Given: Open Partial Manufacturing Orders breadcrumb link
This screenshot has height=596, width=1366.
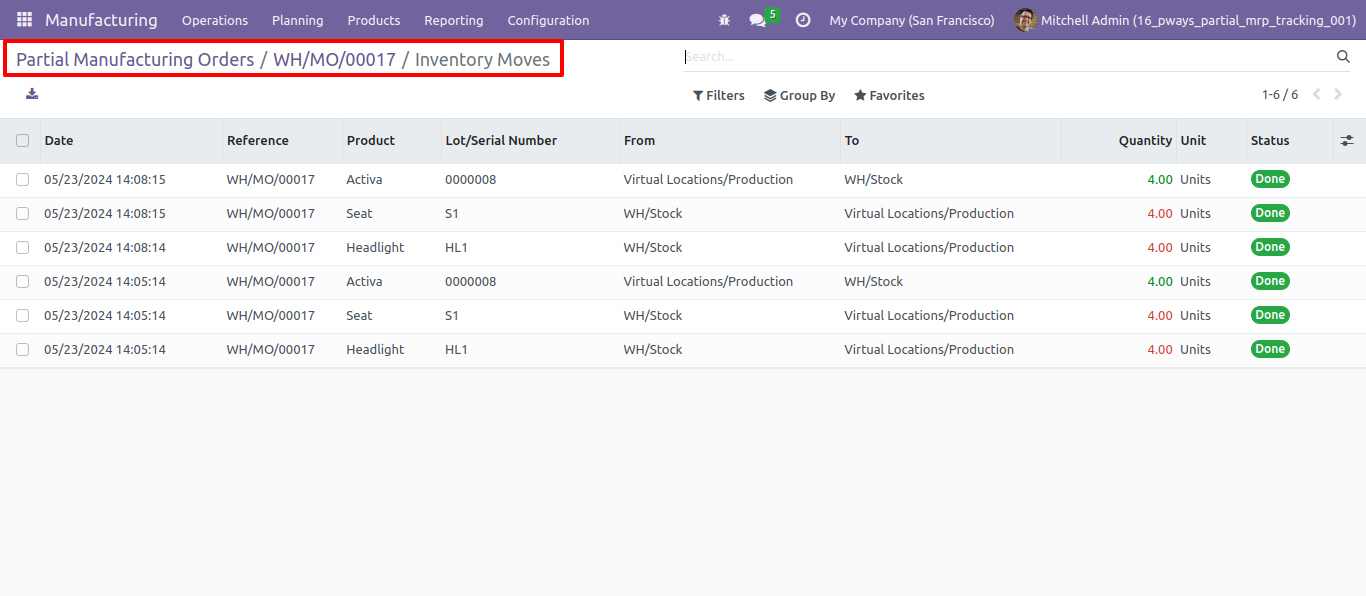Looking at the screenshot, I should pos(135,60).
